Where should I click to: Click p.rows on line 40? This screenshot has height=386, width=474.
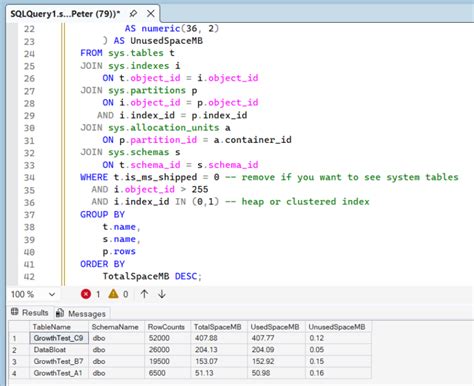click(x=119, y=251)
